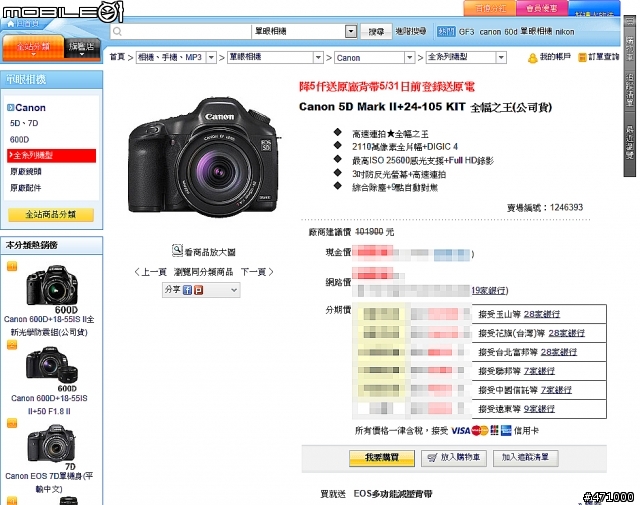Click the Mobile01 site logo
Screen dimensions: 640x505
[x=62, y=11]
